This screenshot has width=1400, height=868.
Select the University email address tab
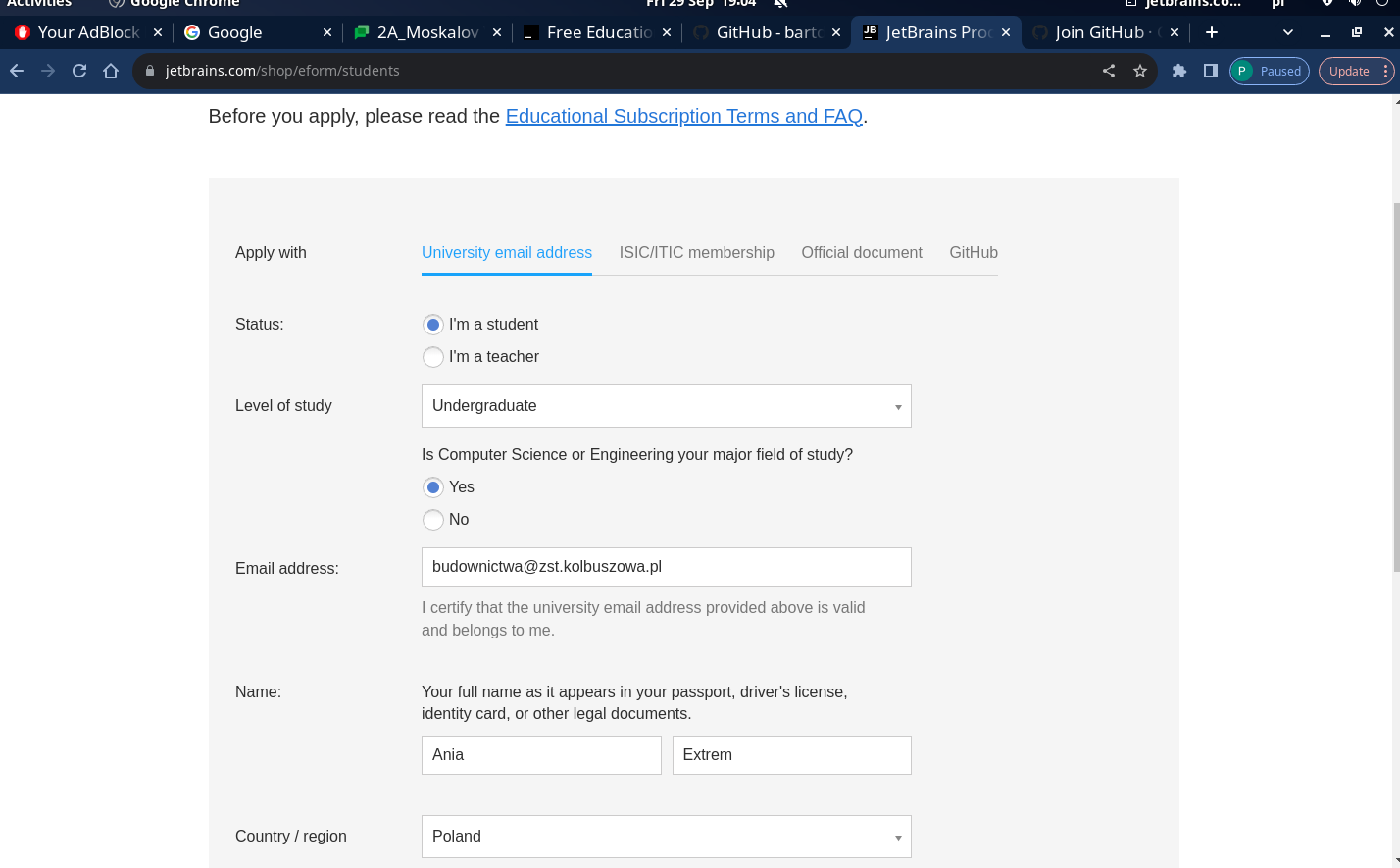pyautogui.click(x=507, y=252)
